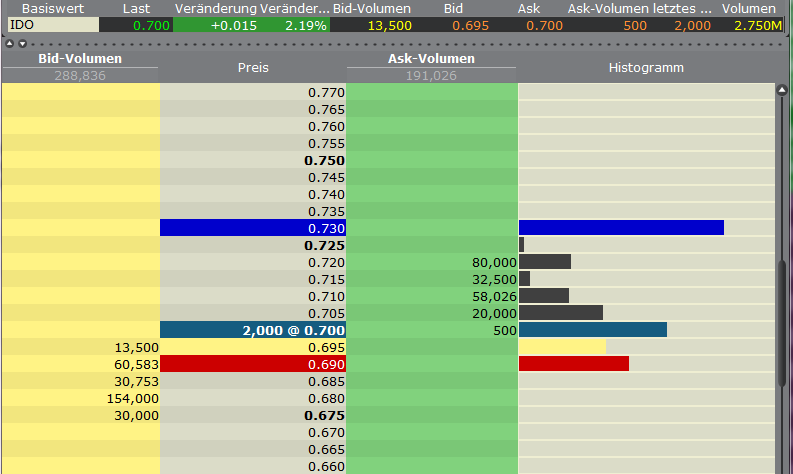Click the ask volume 20,000
This screenshot has height=474, width=793.
tap(494, 313)
